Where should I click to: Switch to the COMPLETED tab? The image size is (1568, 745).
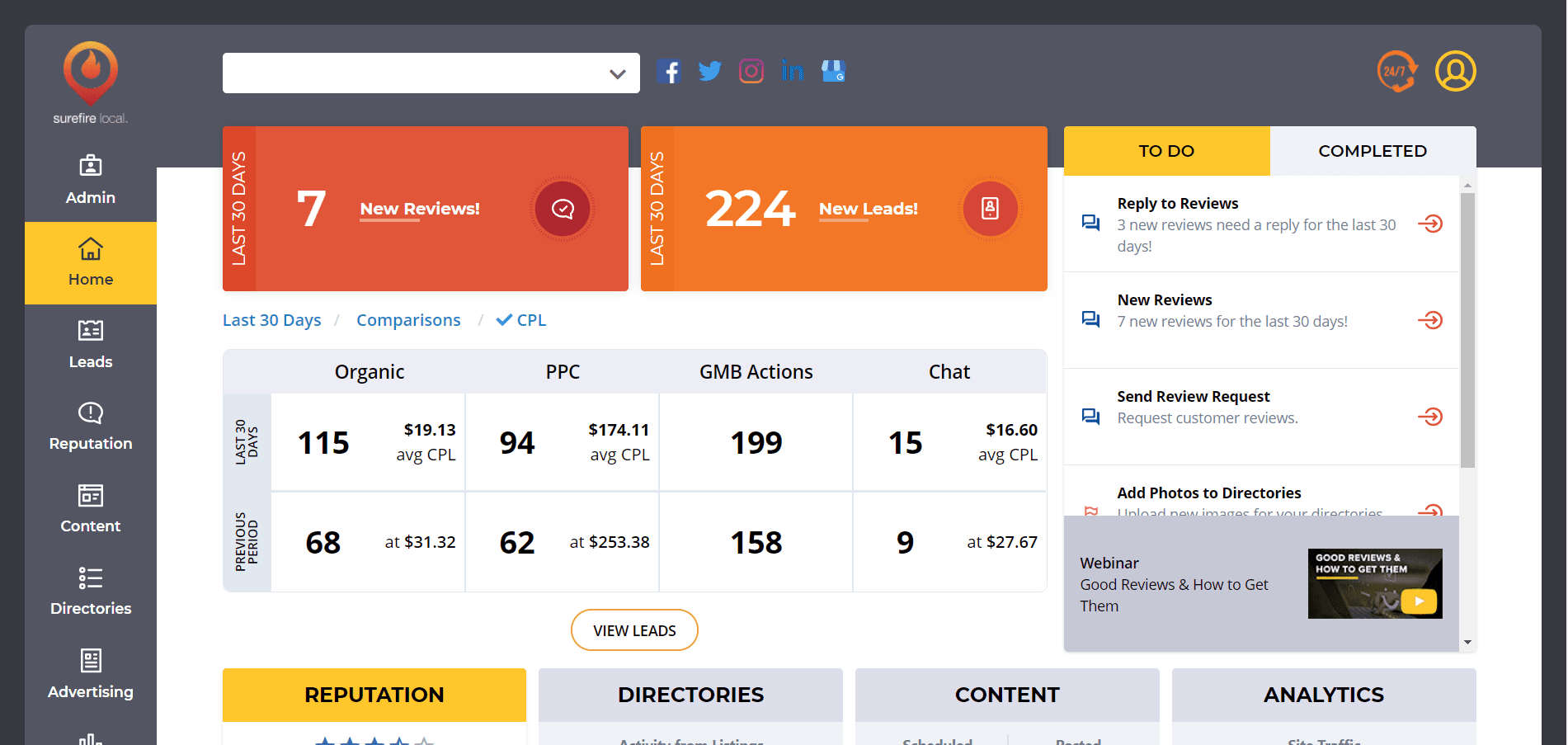(1372, 151)
